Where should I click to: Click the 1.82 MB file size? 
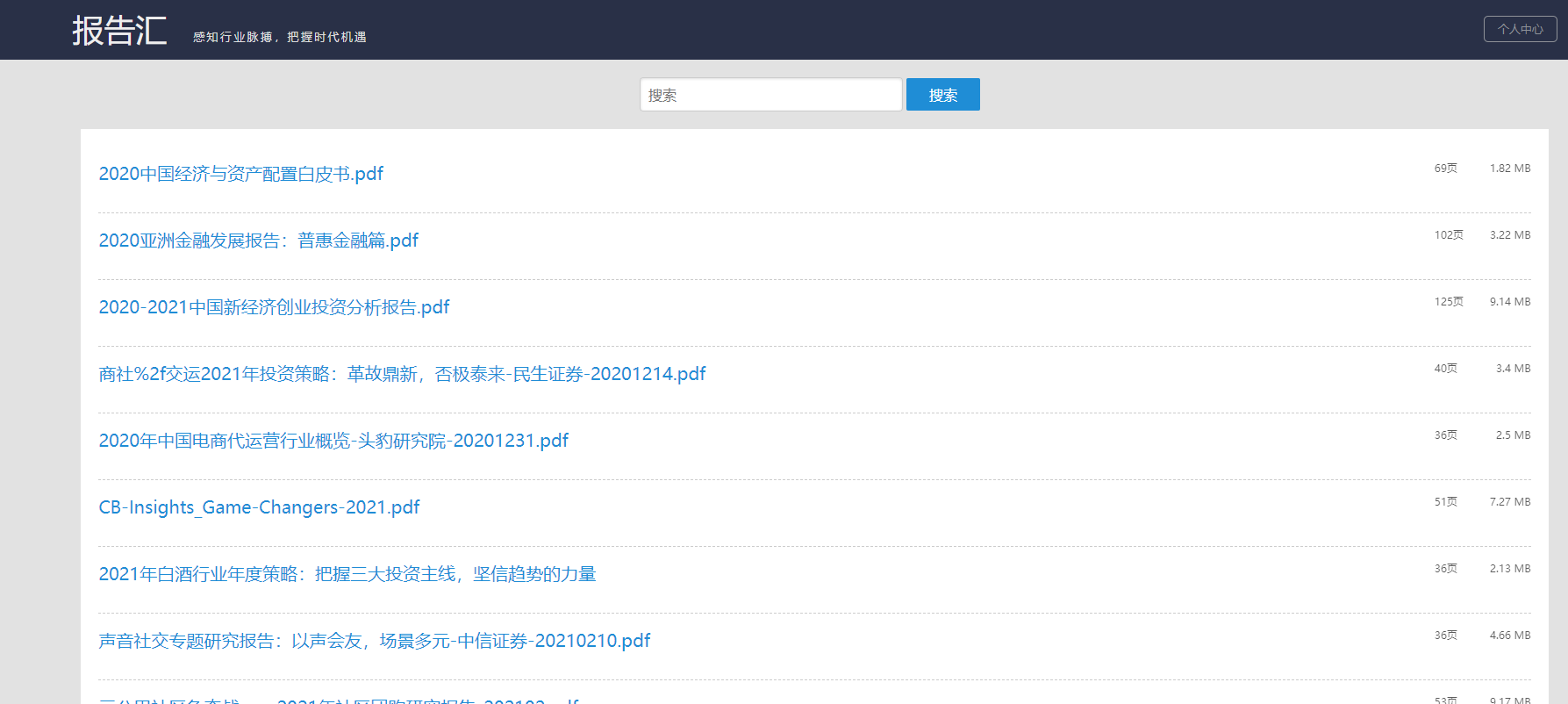pos(1509,169)
